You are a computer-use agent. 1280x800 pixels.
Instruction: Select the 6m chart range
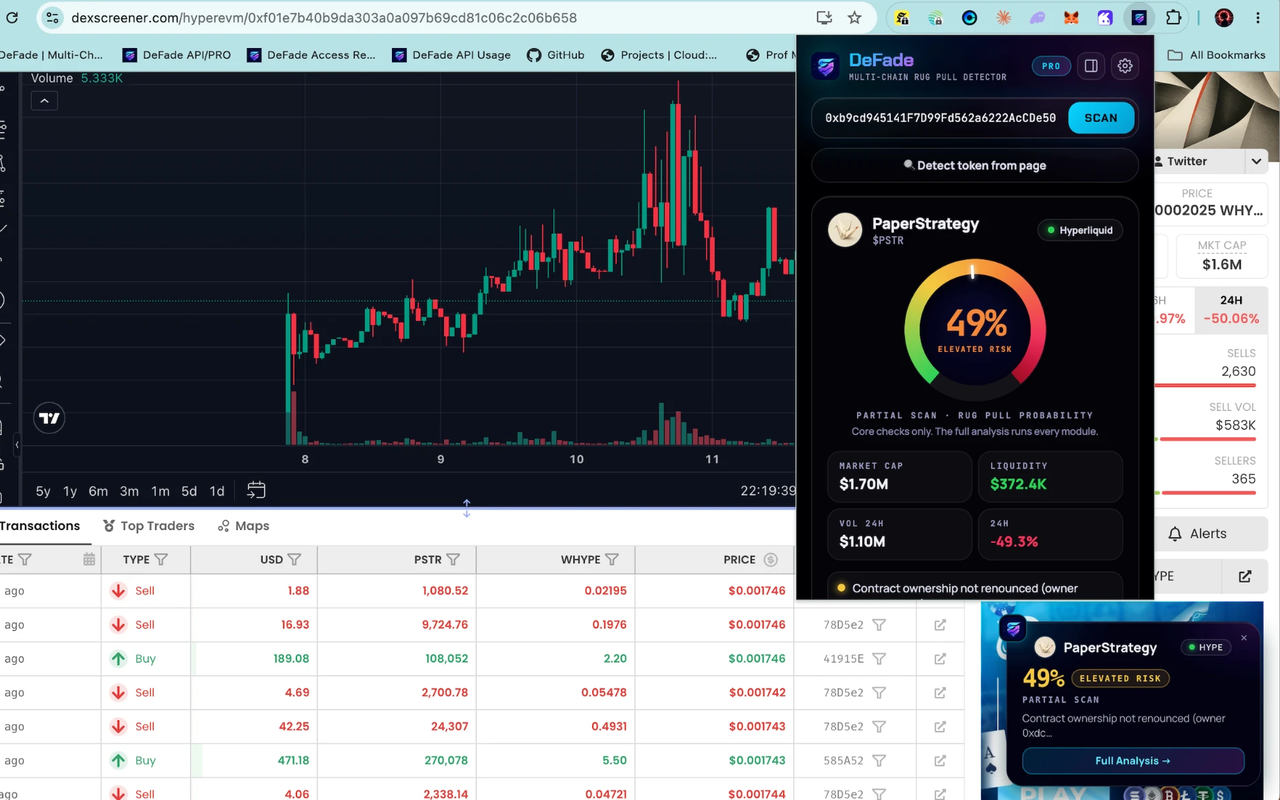(98, 491)
